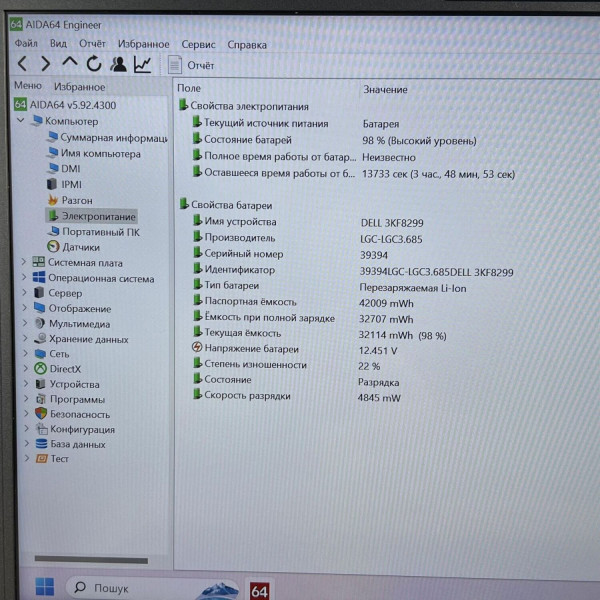Click the База данных database icon

click(x=41, y=444)
